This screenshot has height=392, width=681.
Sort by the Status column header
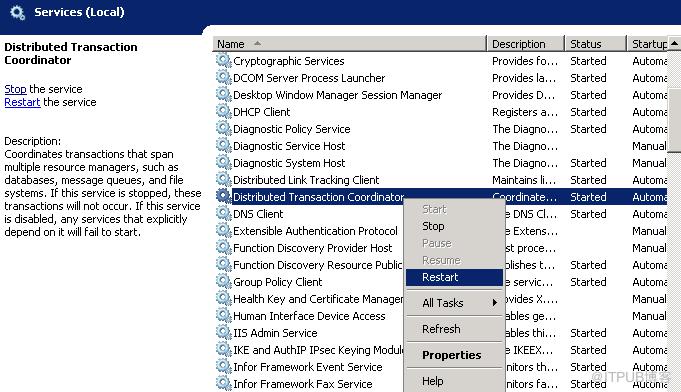point(596,44)
